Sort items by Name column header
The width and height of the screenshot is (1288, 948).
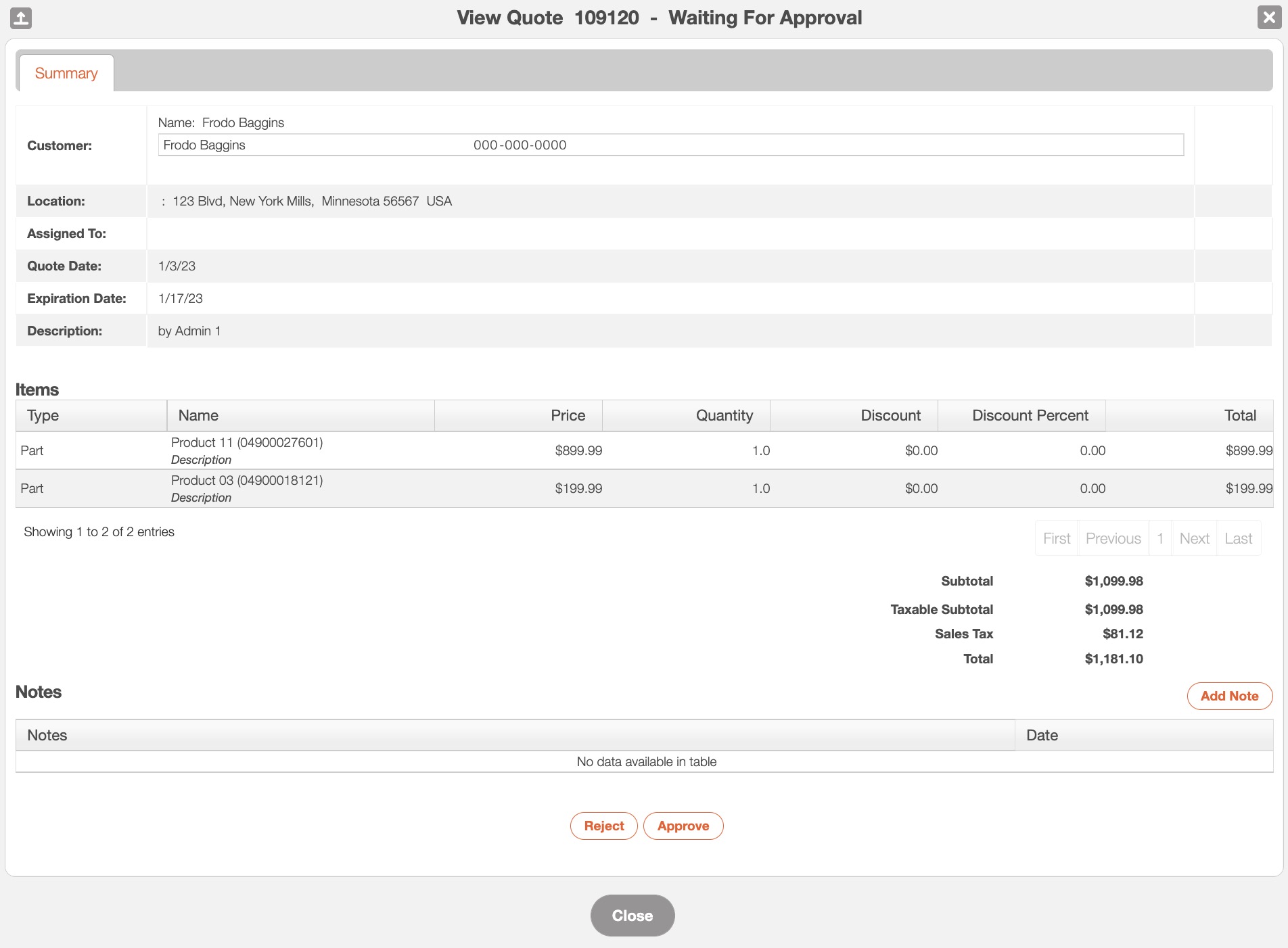(300, 415)
